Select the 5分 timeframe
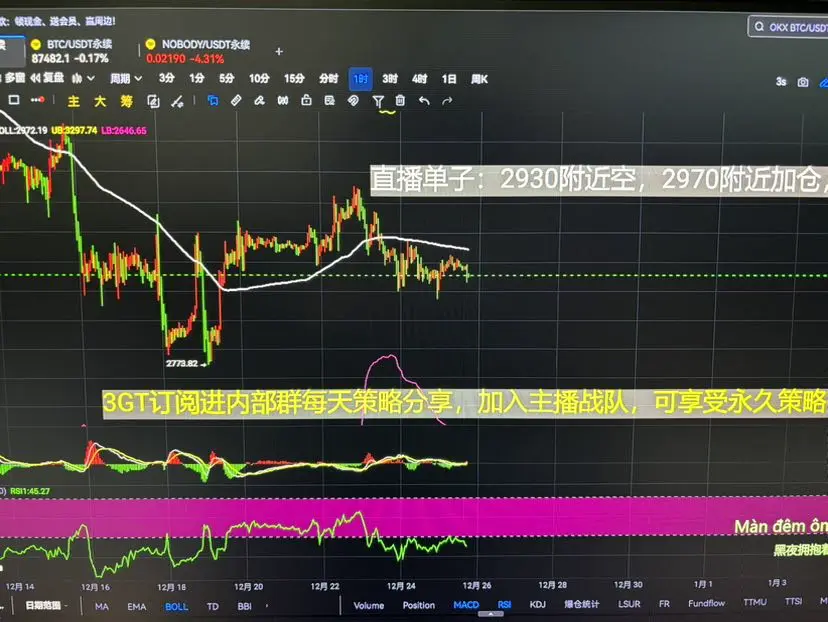Viewport: 828px width, 622px height. click(x=227, y=79)
